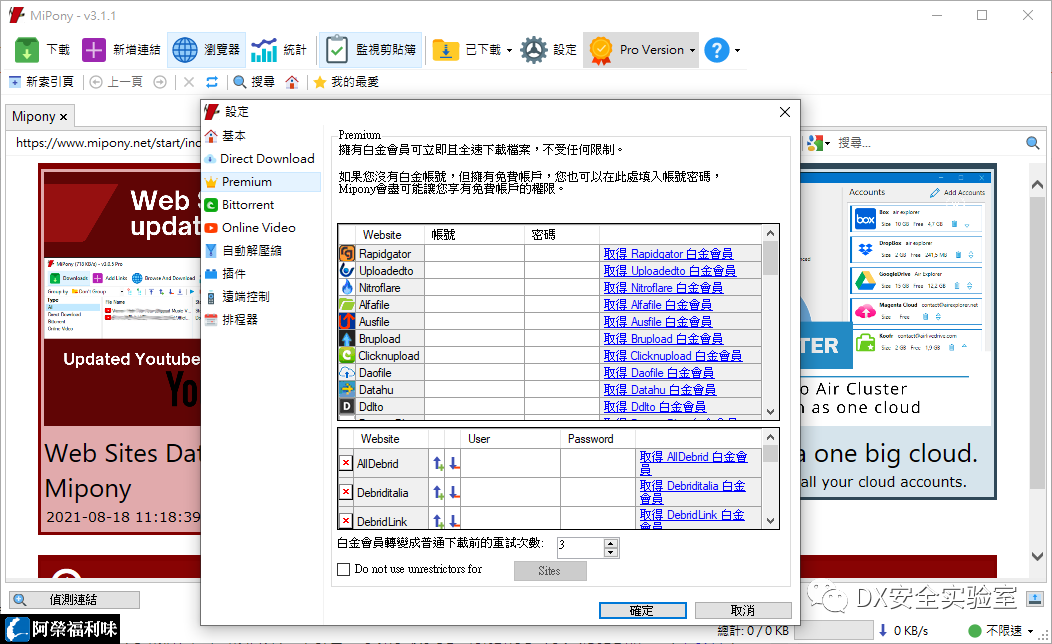Expand the help icon dropdown arrow
Screen dimensions: 1052x644
click(x=737, y=50)
